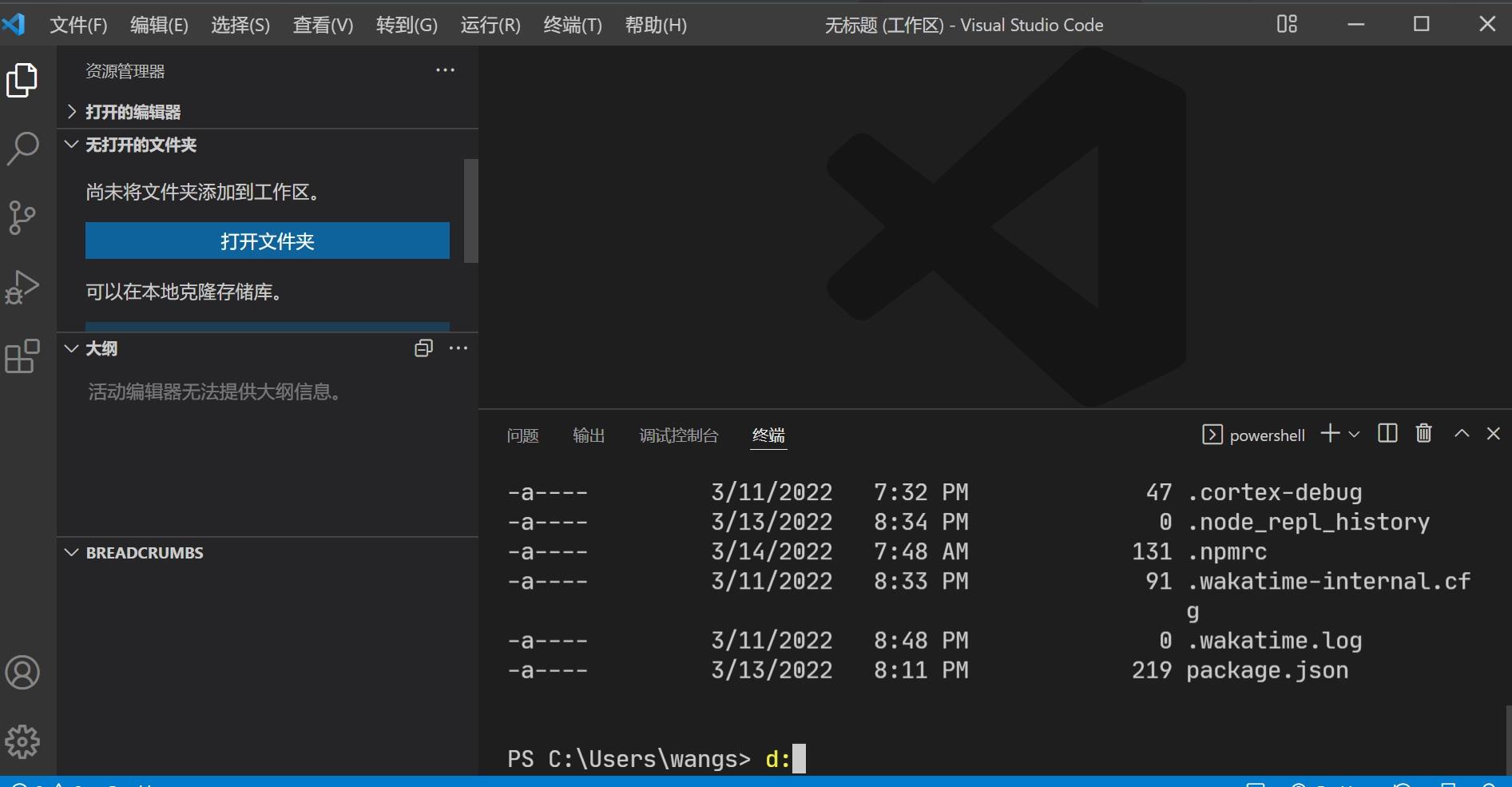Image resolution: width=1512 pixels, height=787 pixels.
Task: Open the 运行(R) menu
Action: (490, 25)
